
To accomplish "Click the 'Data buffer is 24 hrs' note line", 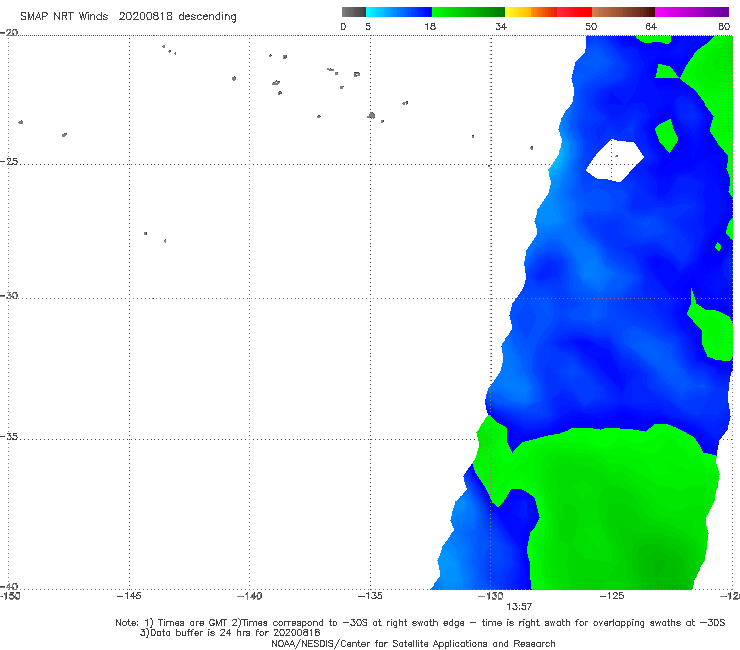I will [x=230, y=633].
